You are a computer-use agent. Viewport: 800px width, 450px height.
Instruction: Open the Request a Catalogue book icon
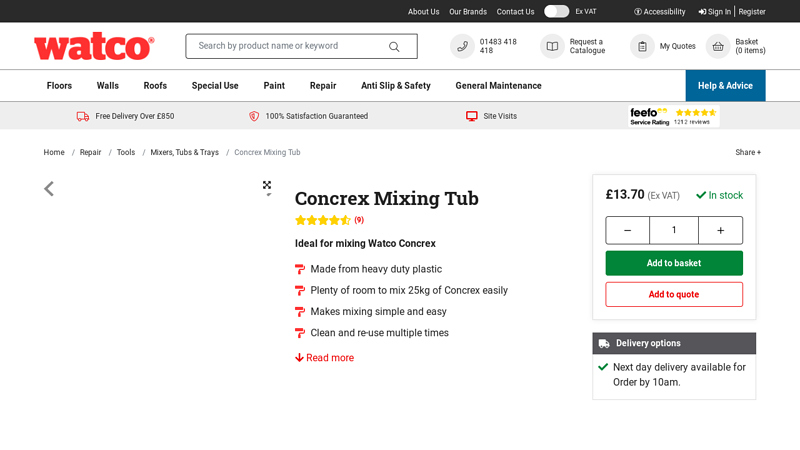[x=552, y=46]
